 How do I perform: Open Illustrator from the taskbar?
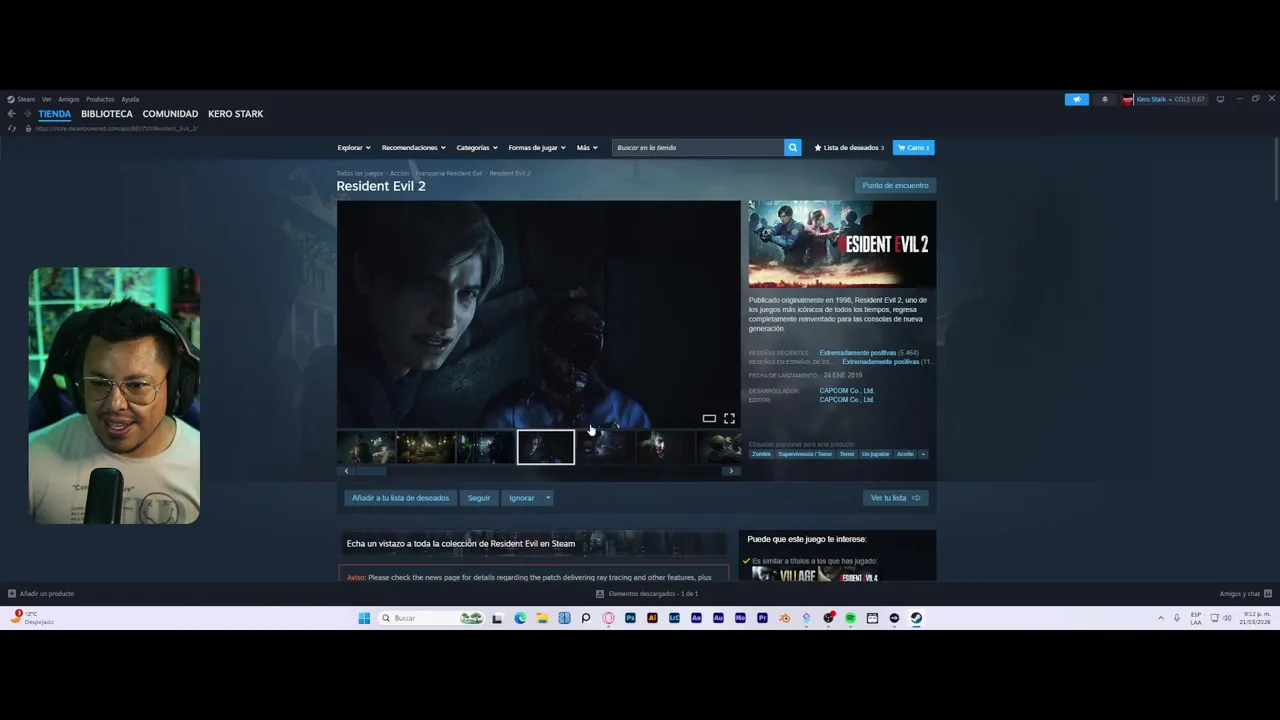click(652, 618)
